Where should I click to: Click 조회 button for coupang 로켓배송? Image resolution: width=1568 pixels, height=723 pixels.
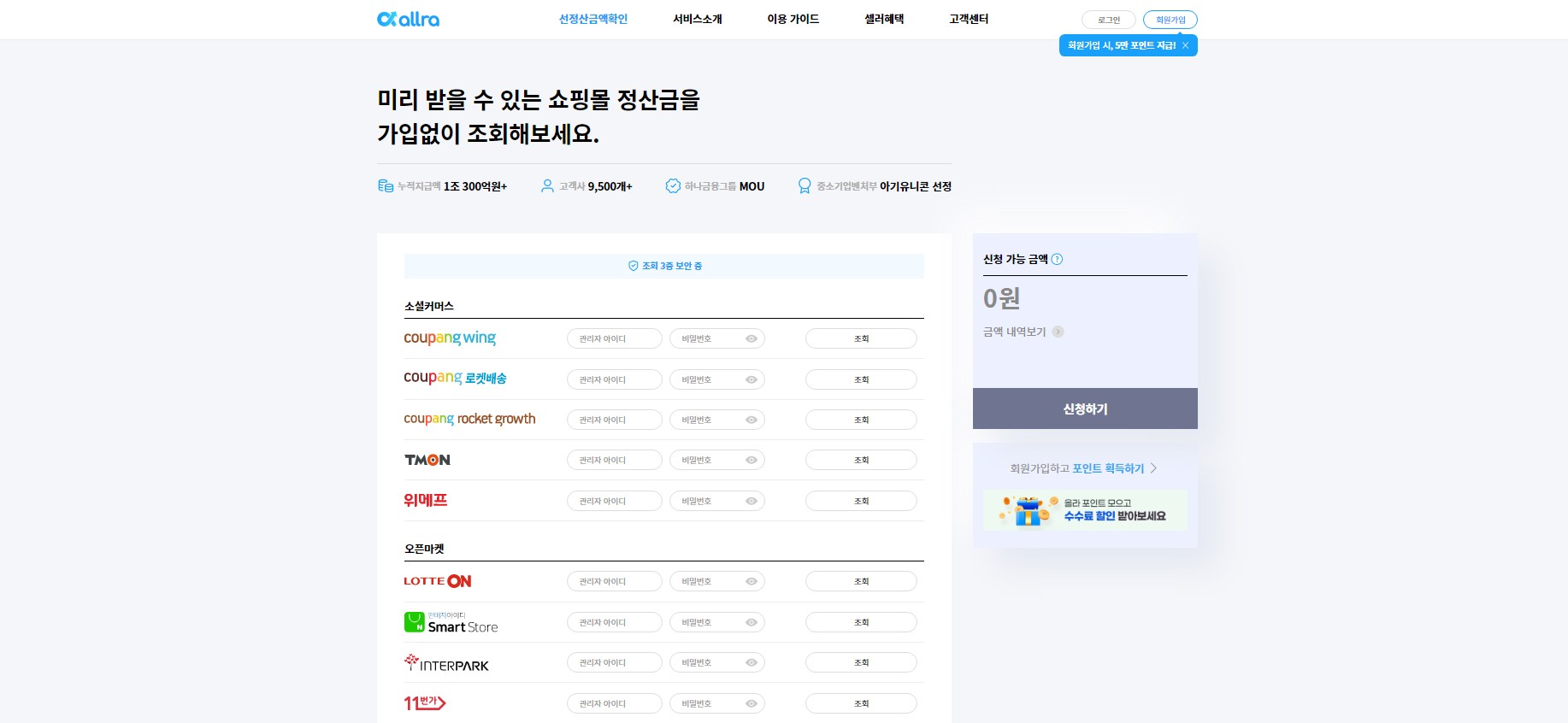(x=861, y=379)
